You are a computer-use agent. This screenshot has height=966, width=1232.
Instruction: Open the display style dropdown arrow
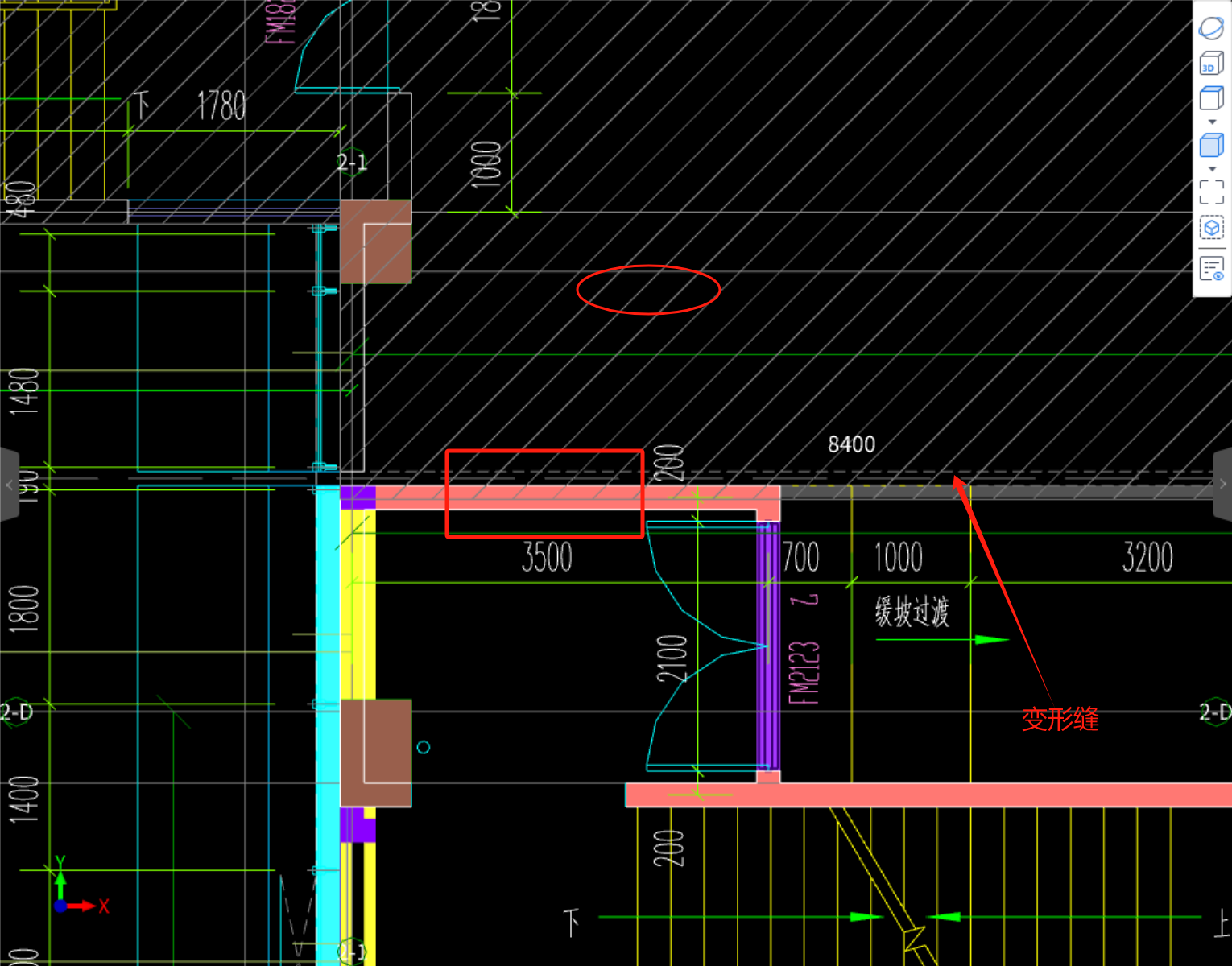(1212, 170)
